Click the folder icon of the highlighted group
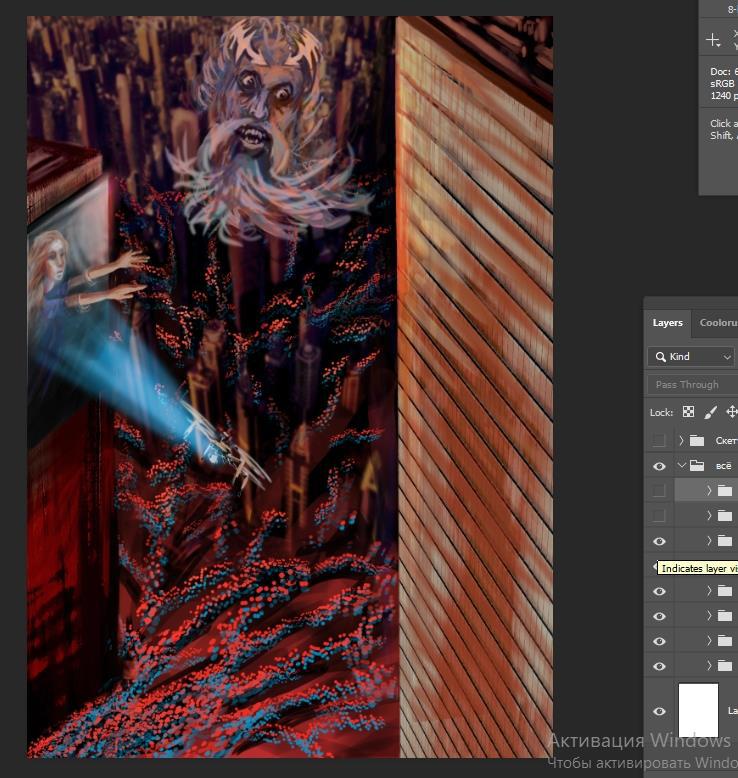Viewport: 738px width, 778px height. 725,491
